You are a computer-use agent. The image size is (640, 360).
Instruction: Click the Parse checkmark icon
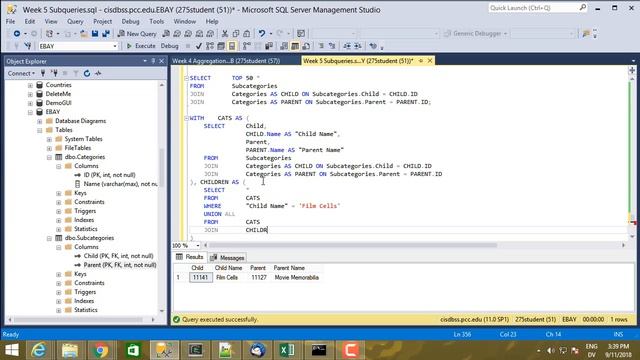(x=199, y=46)
